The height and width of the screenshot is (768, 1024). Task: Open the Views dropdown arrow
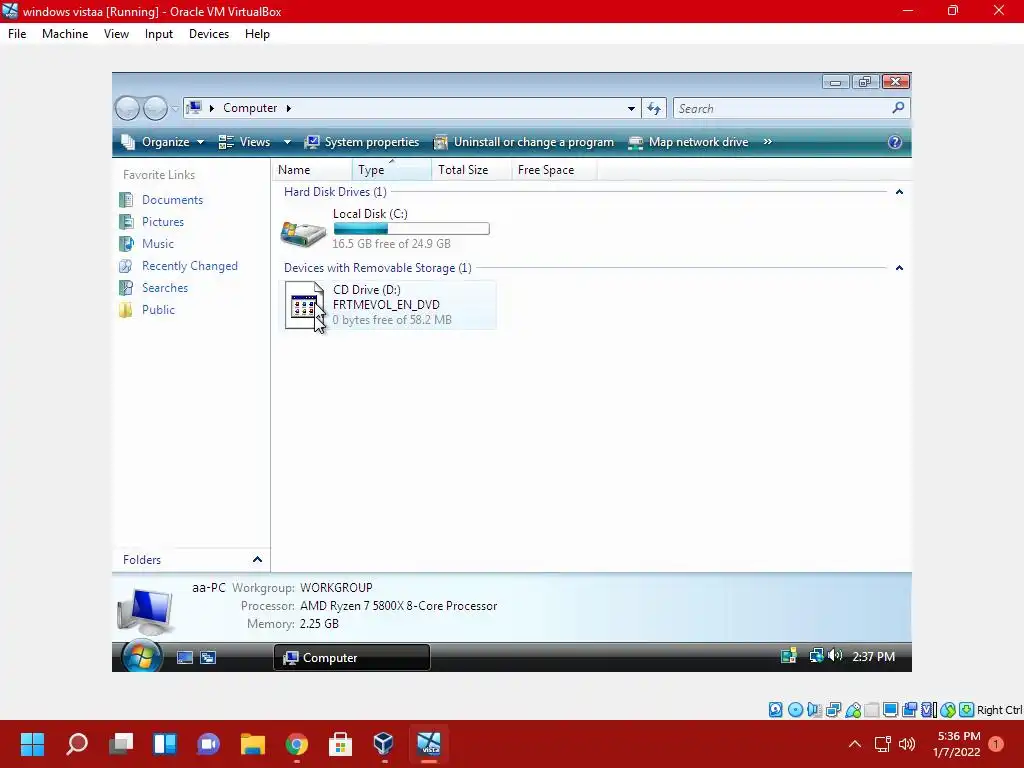tap(287, 142)
